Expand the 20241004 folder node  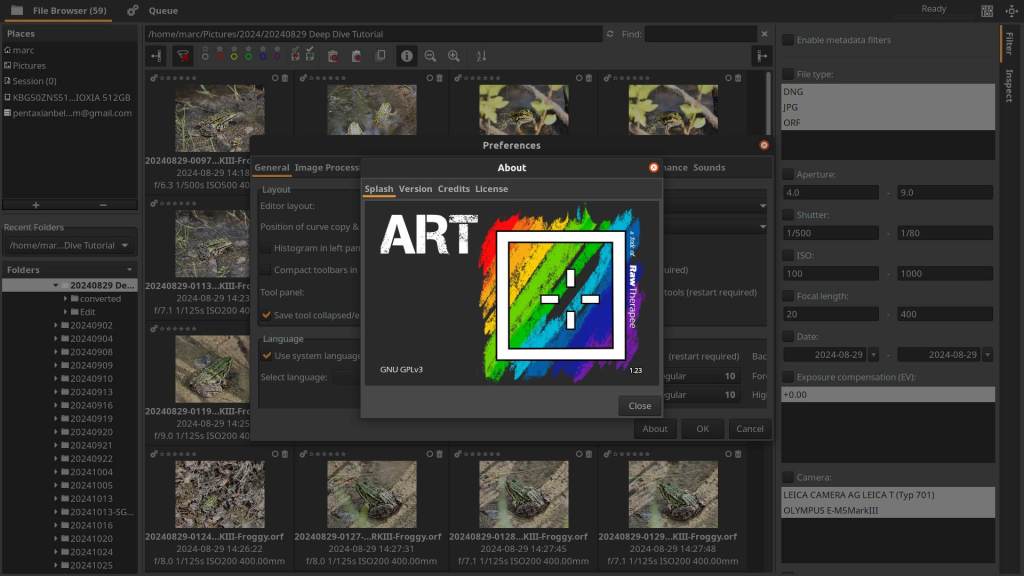[56, 472]
